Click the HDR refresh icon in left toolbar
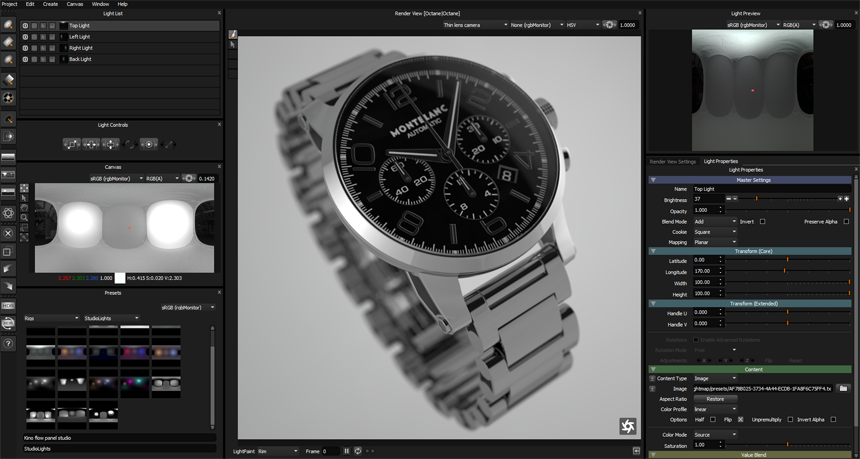This screenshot has height=459, width=860. tap(8, 324)
